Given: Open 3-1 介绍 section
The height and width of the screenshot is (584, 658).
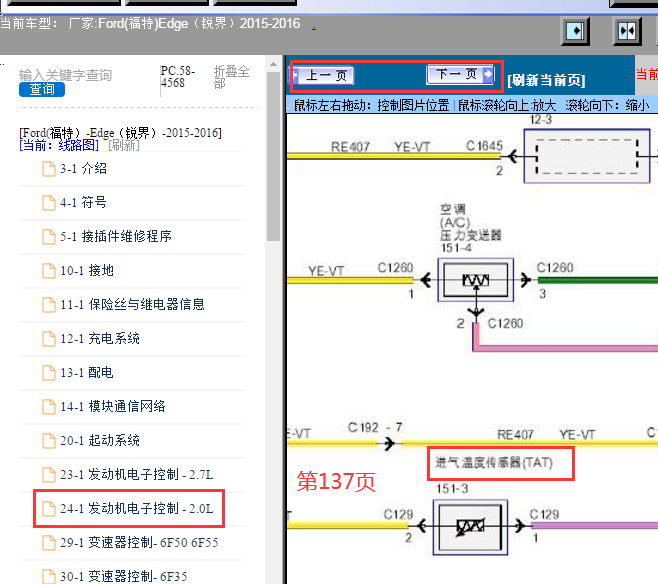Looking at the screenshot, I should tap(83, 169).
